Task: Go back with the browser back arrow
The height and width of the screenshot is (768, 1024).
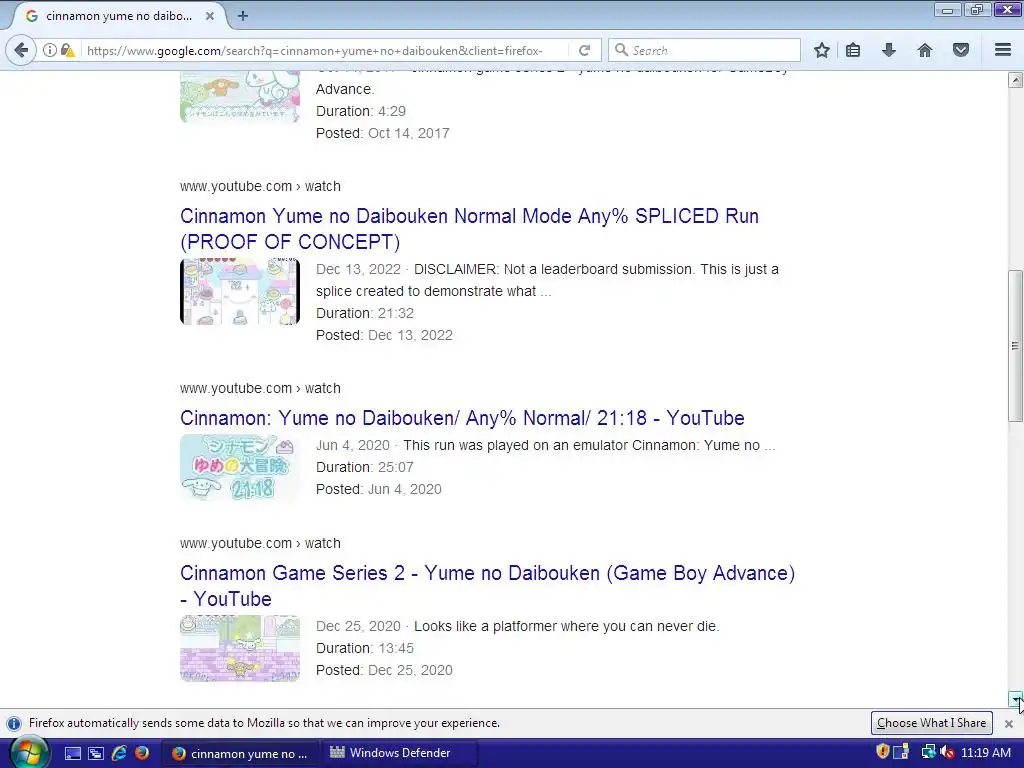Action: click(x=21, y=50)
